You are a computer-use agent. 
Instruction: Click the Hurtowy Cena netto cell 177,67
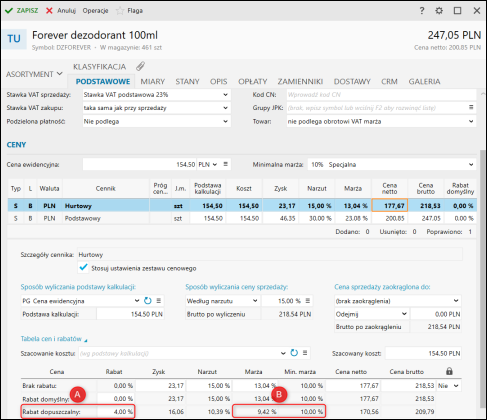coord(390,206)
